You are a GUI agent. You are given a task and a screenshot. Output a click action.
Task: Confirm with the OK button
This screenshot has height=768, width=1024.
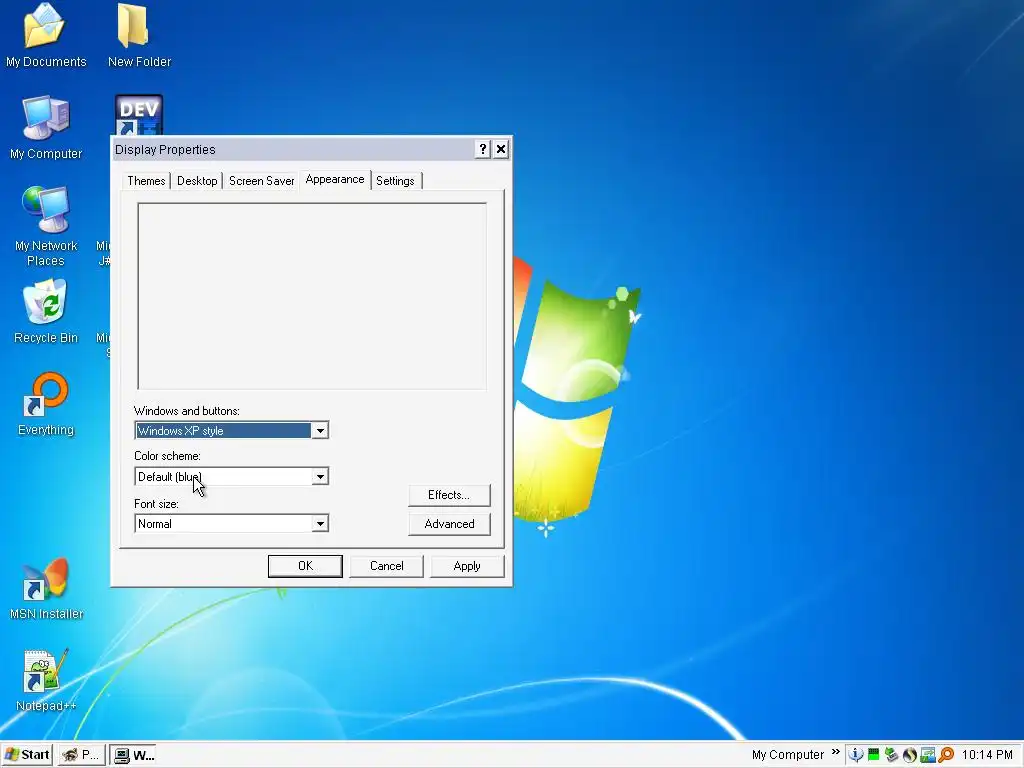(305, 566)
